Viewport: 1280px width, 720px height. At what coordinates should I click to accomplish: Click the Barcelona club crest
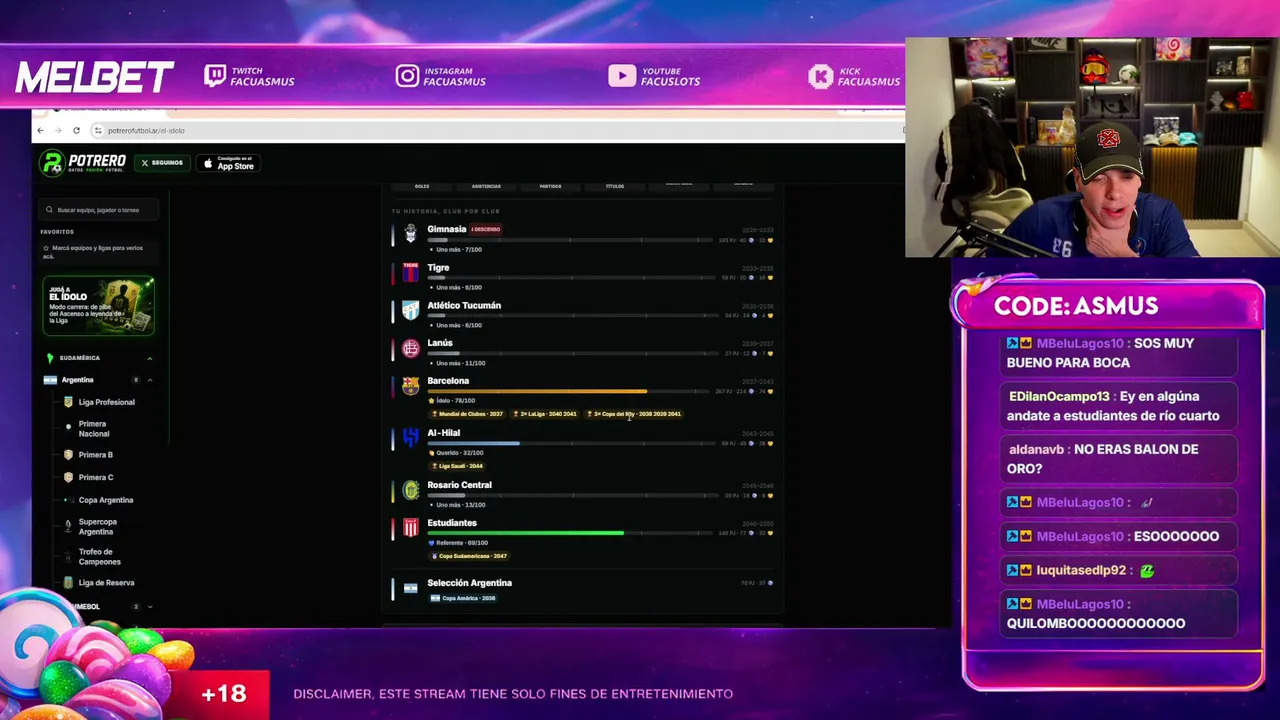click(410, 386)
